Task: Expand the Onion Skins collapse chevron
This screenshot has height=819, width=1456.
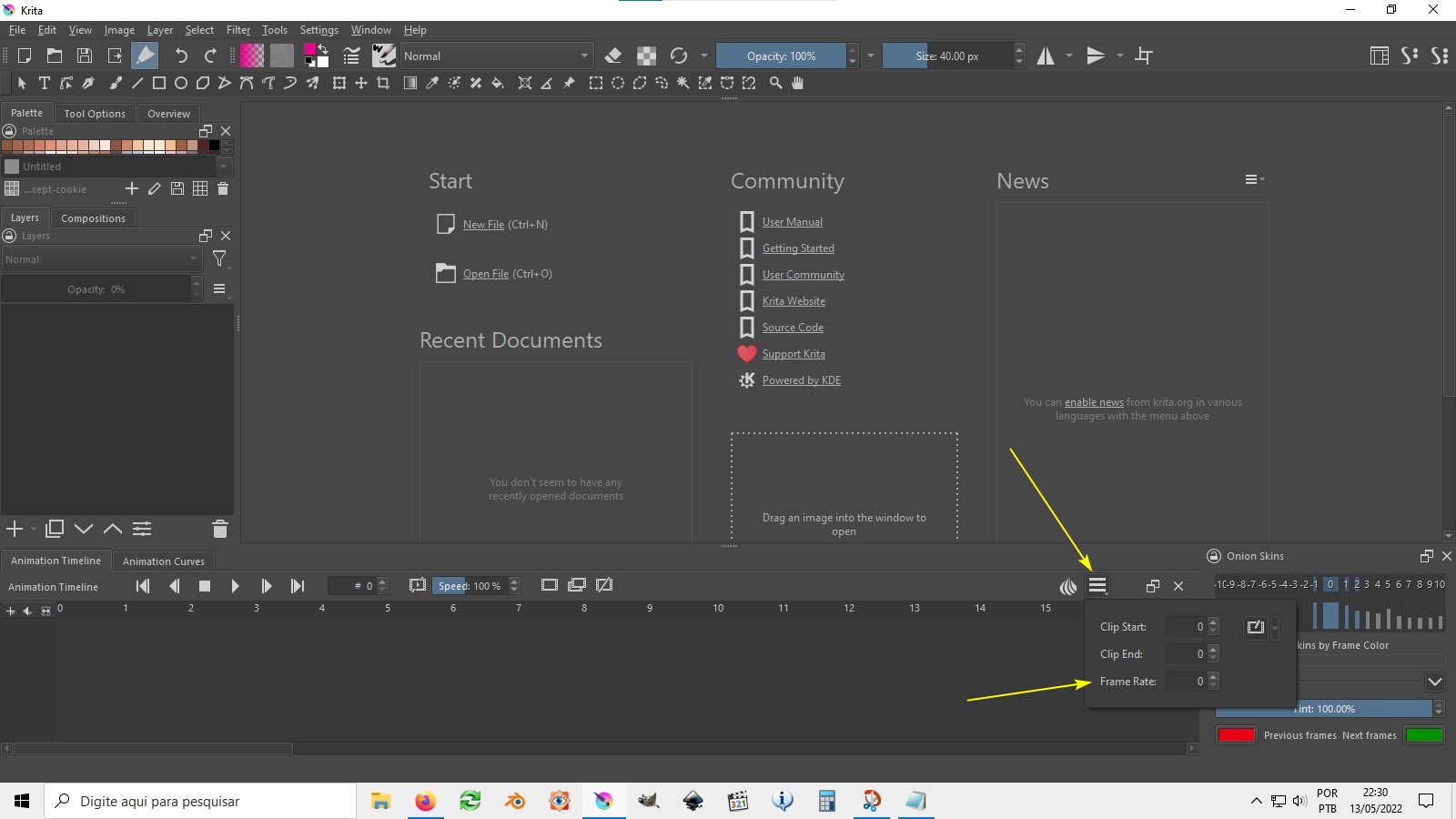Action: 1435,682
